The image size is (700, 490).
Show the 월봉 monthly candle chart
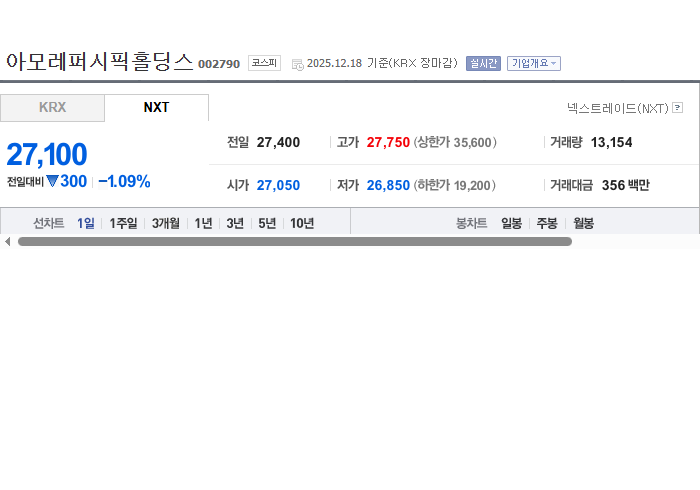(583, 223)
